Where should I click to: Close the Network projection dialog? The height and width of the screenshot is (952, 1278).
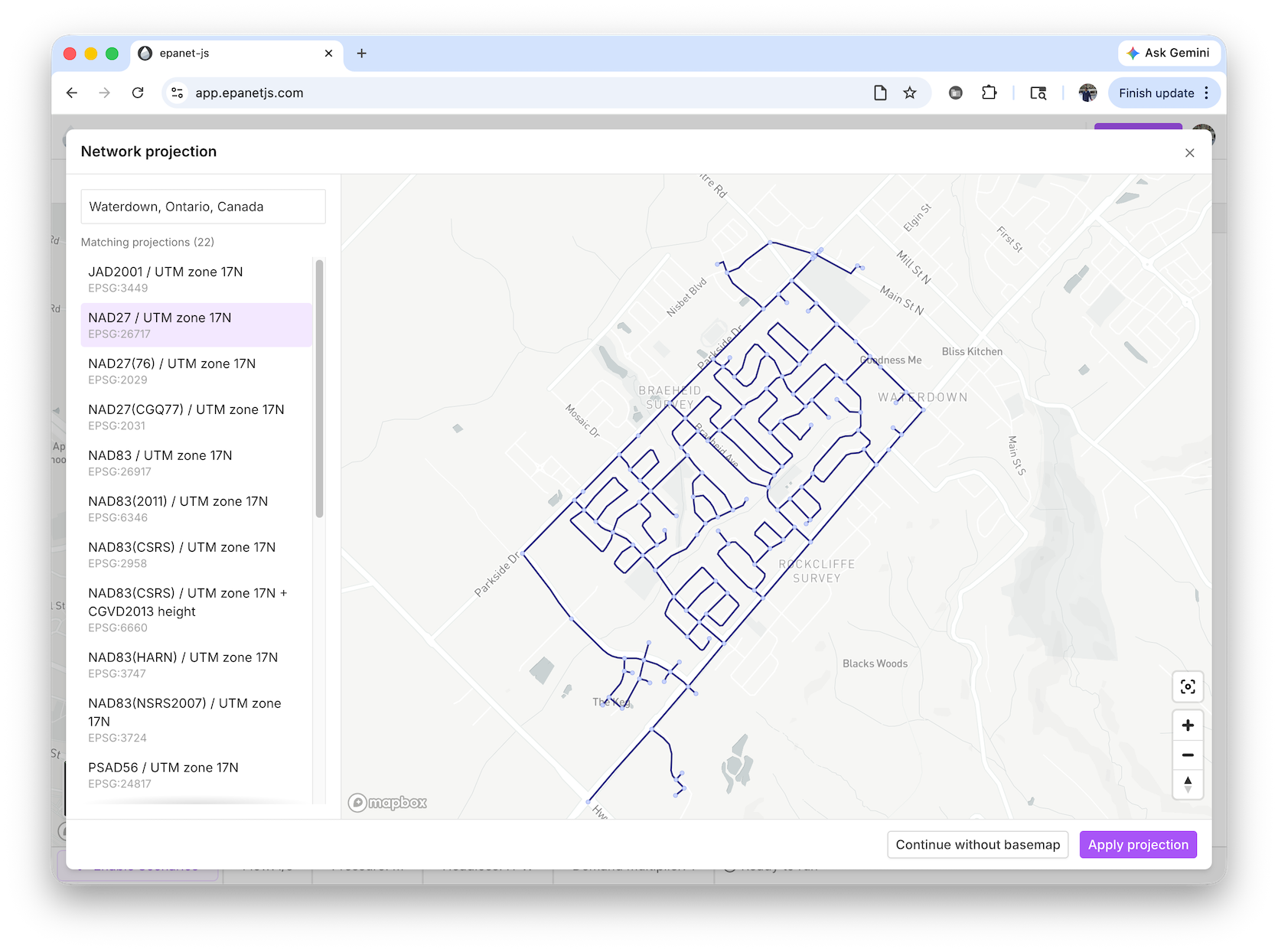click(x=1189, y=153)
